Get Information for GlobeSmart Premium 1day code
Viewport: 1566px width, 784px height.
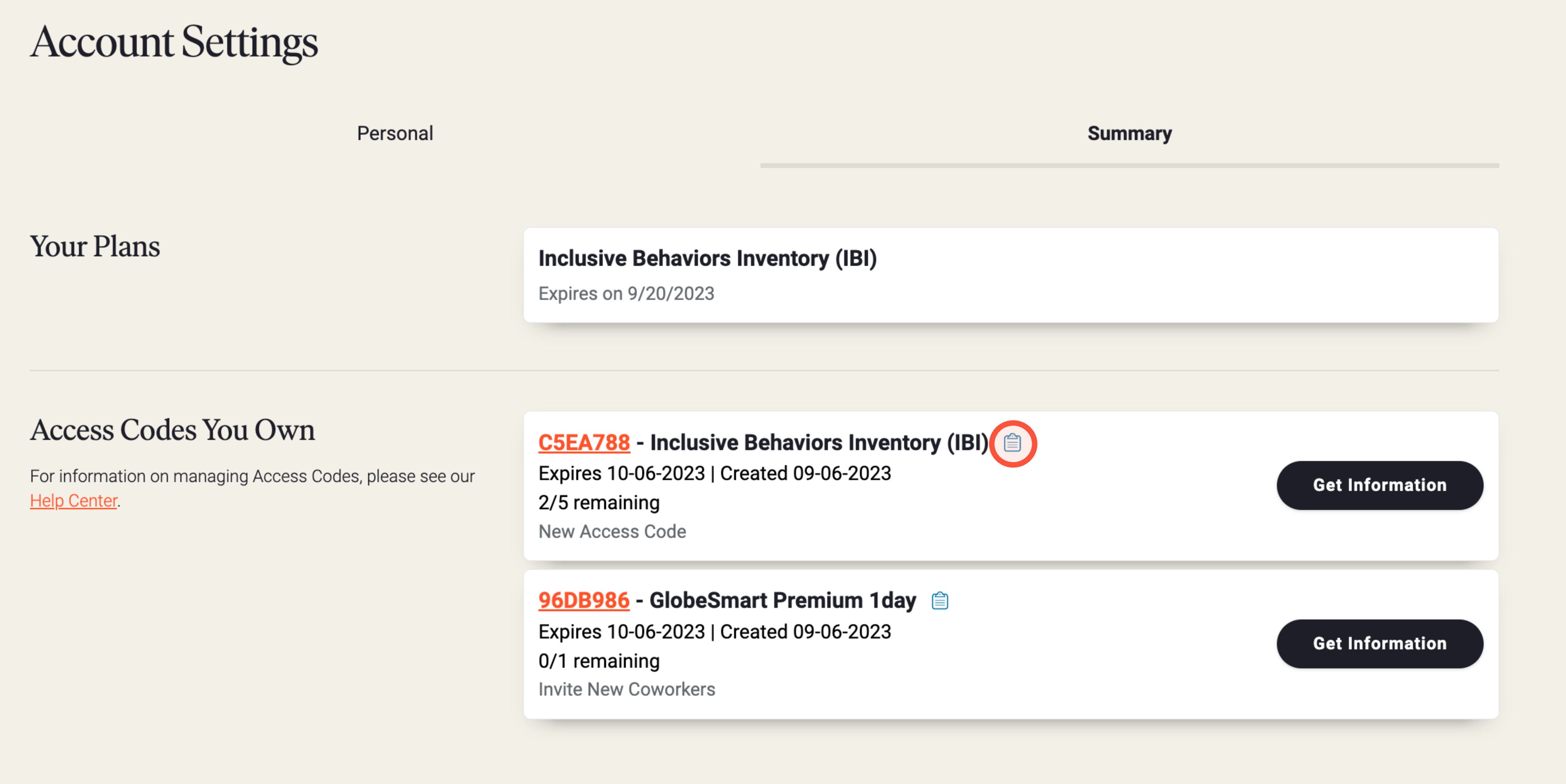click(1379, 644)
